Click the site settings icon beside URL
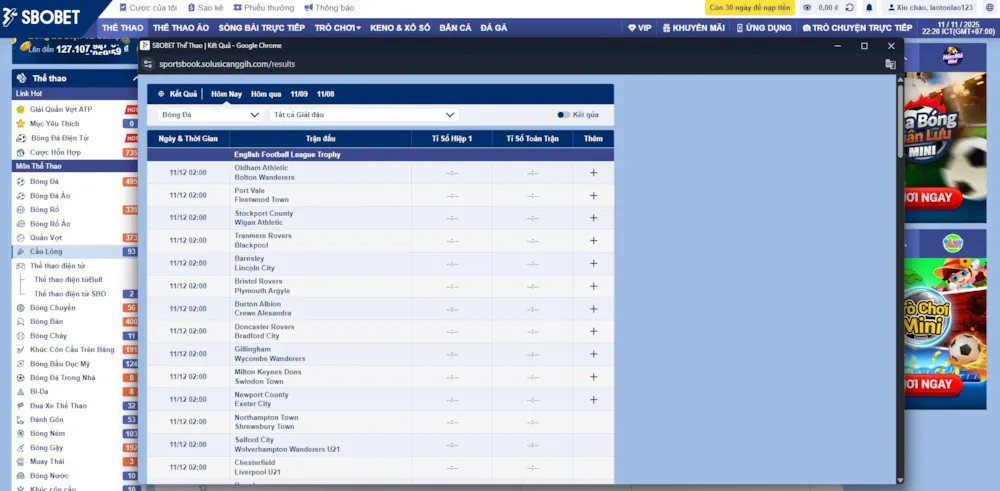 (148, 64)
